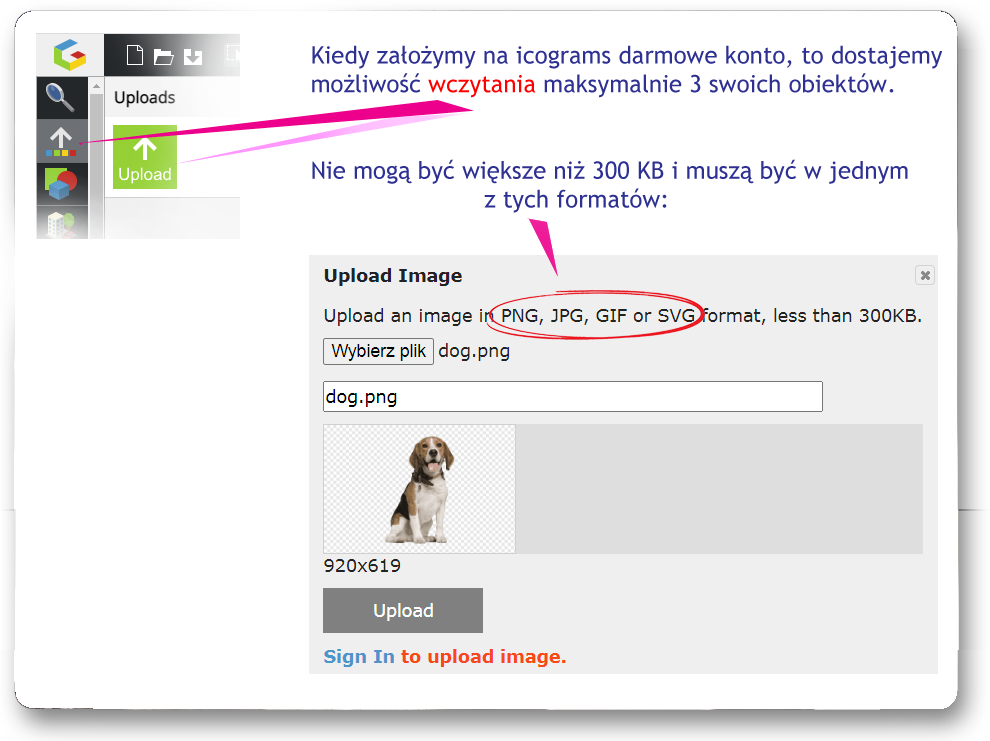Select the Uploads arrow sidebar icon
This screenshot has height=741, width=990.
pyautogui.click(x=62, y=141)
